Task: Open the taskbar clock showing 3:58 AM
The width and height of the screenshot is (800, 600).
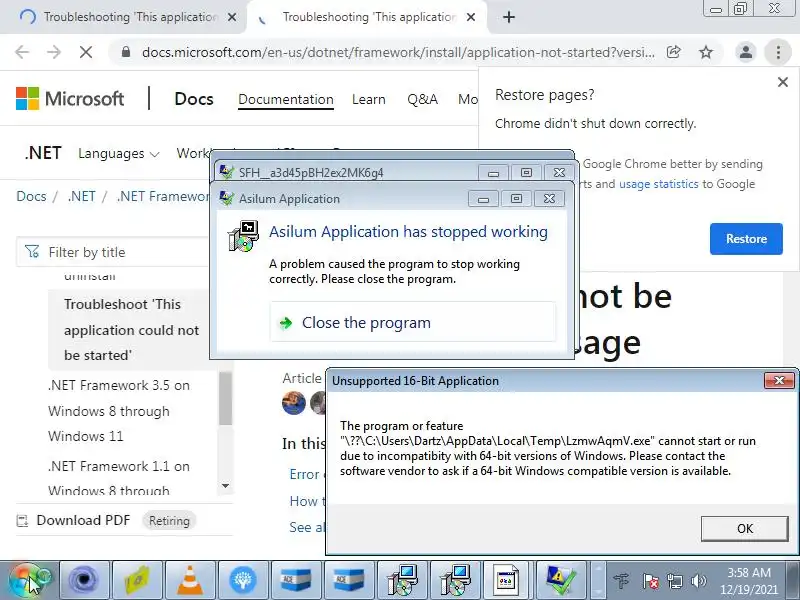Action: click(748, 581)
